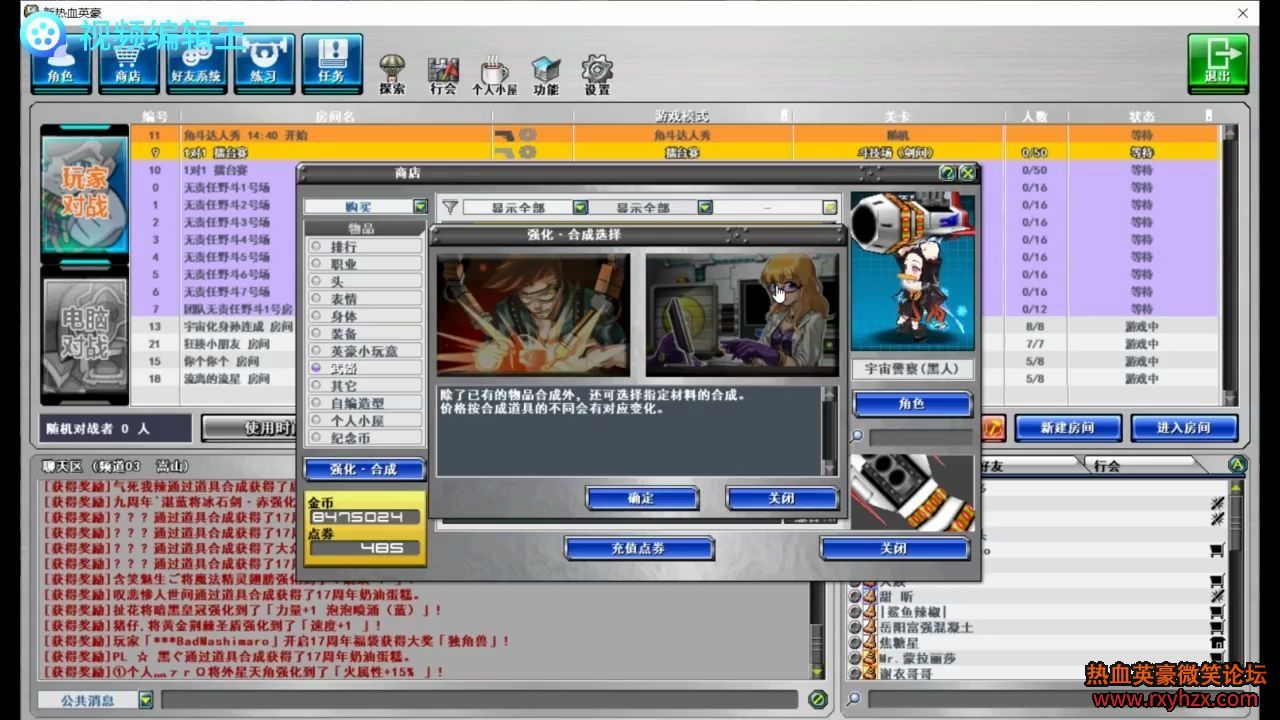Click the 练习 practice icon
The height and width of the screenshot is (720, 1280).
pos(264,63)
